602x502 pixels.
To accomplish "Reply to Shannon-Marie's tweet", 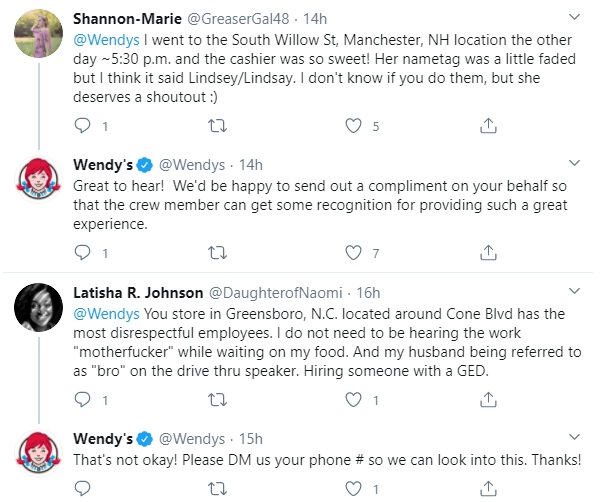I will tap(82, 126).
